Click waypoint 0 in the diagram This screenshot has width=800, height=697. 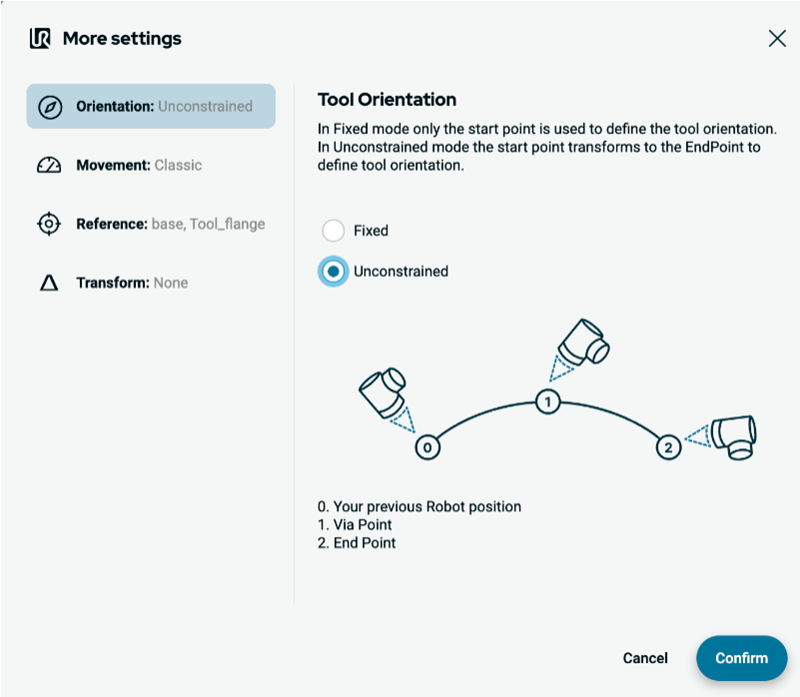click(x=427, y=448)
